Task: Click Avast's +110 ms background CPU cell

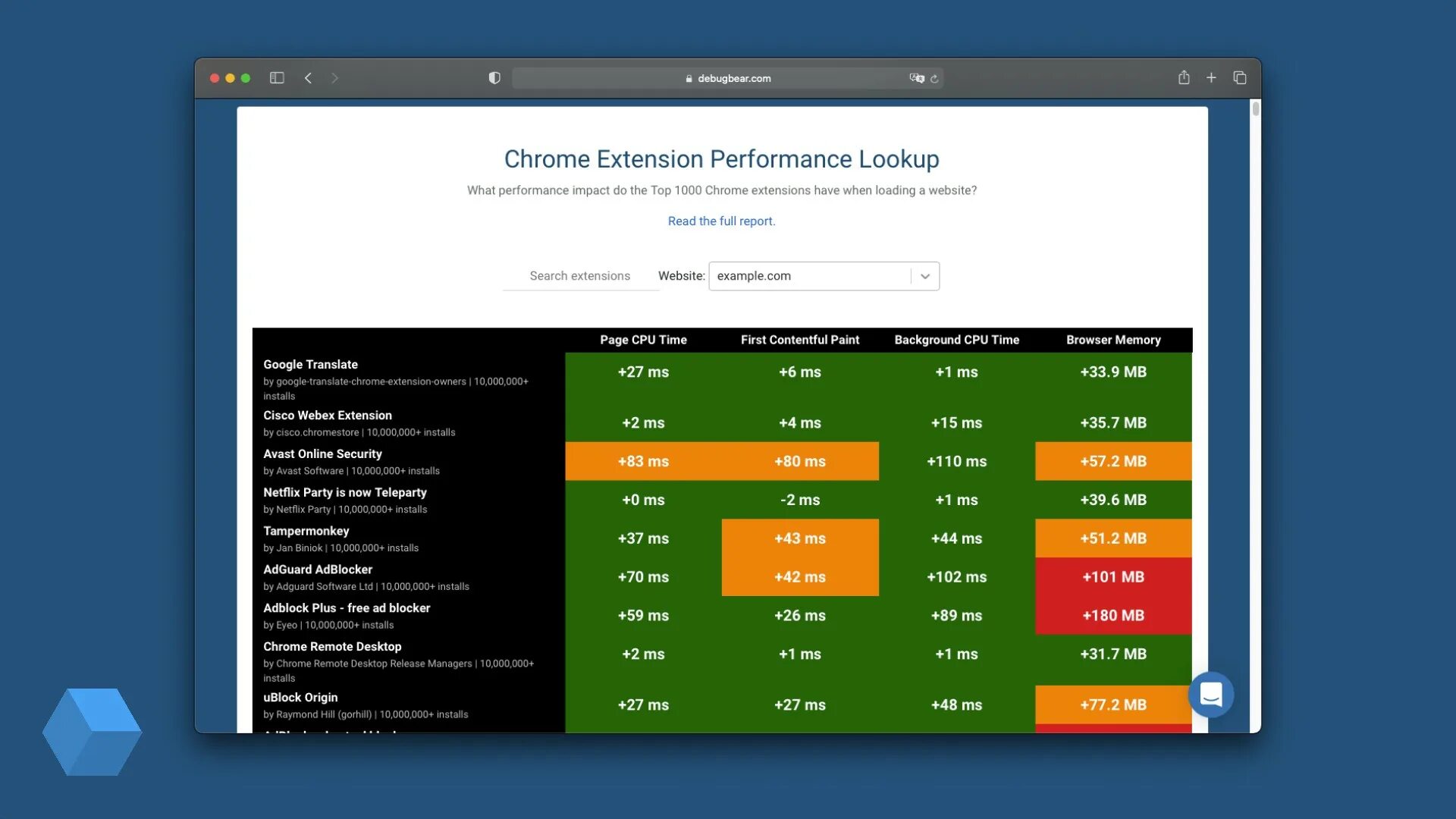Action: 956,461
